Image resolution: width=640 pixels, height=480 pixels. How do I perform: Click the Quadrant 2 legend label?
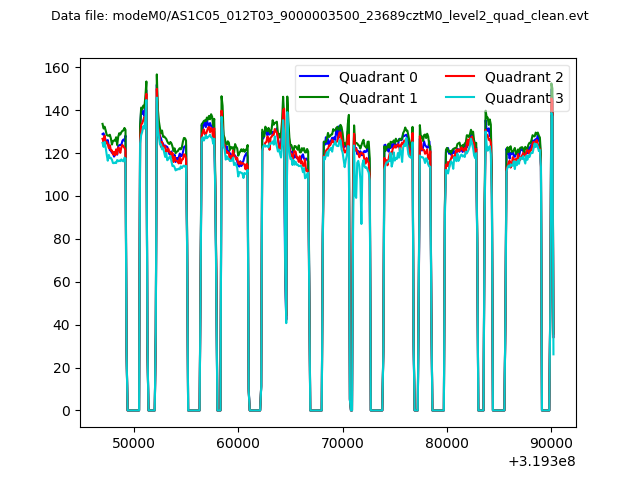(524, 77)
